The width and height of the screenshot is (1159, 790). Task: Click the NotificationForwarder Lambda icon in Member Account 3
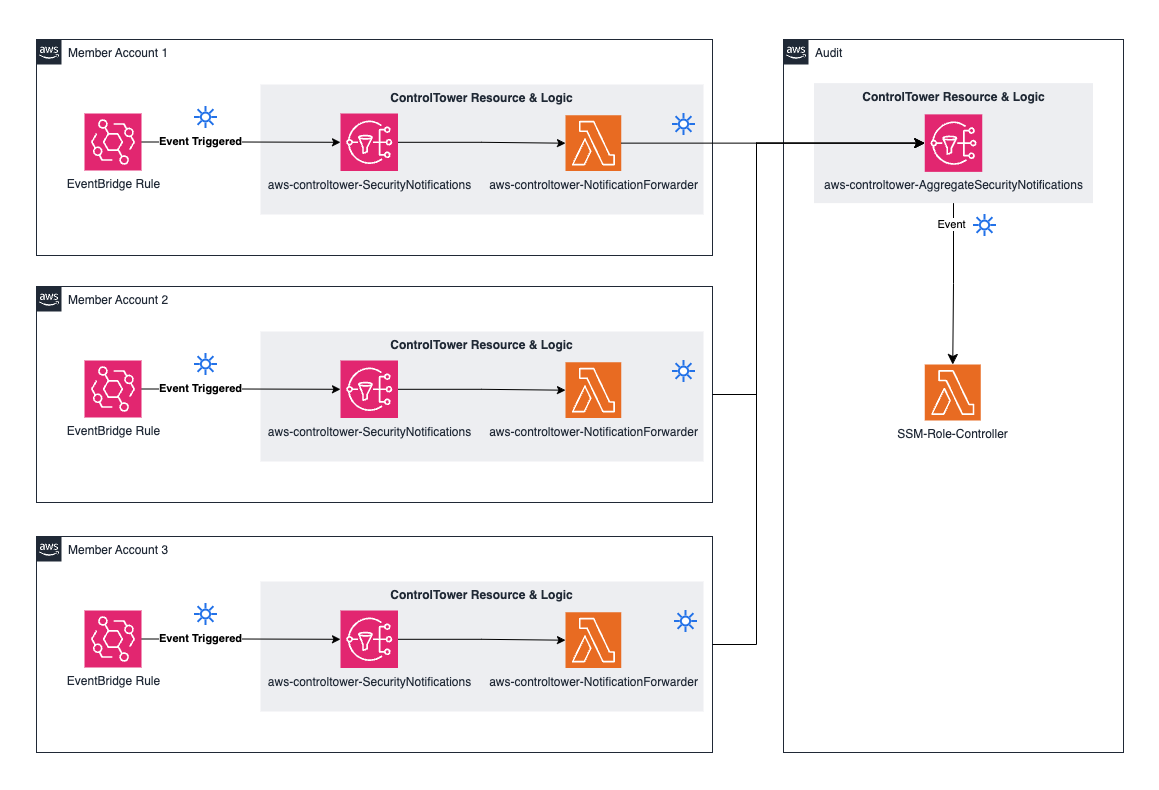(x=593, y=639)
